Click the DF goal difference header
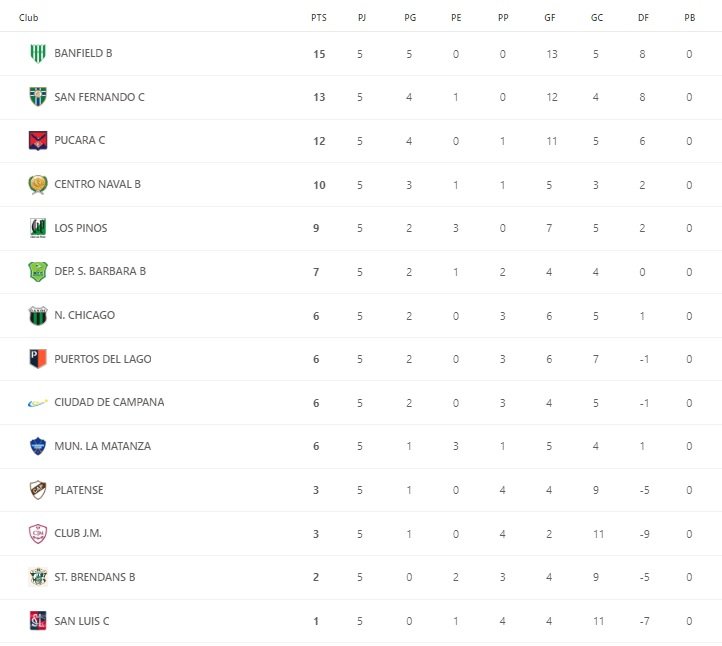Screen dimensions: 722x646 tap(642, 18)
